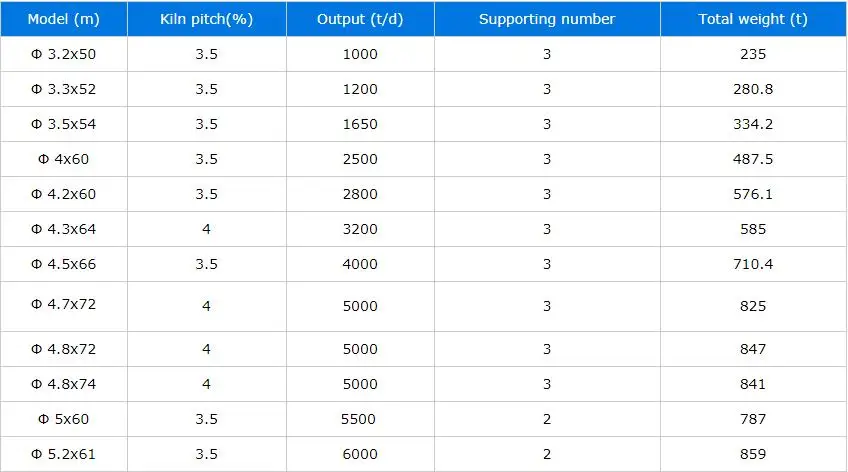
Task: Select the Φ 4.3x64 model row label
Action: (x=62, y=229)
